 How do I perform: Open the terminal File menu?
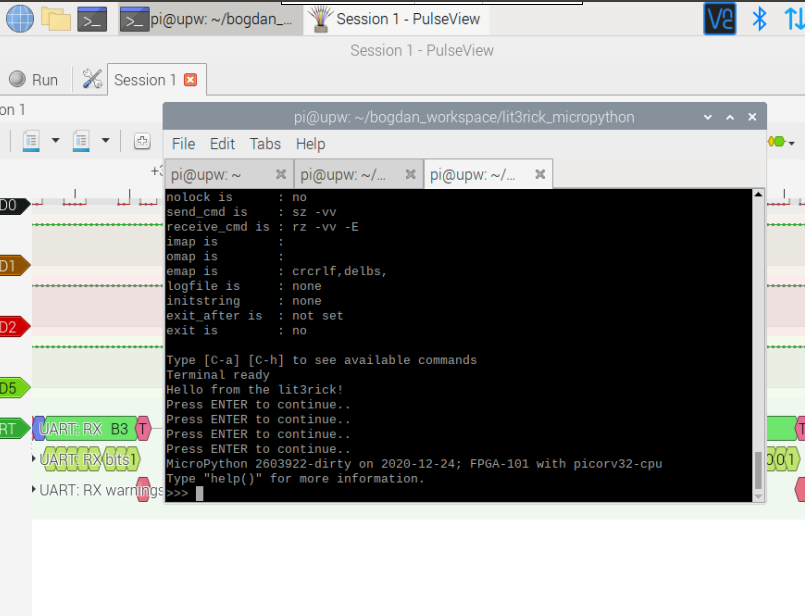(183, 144)
